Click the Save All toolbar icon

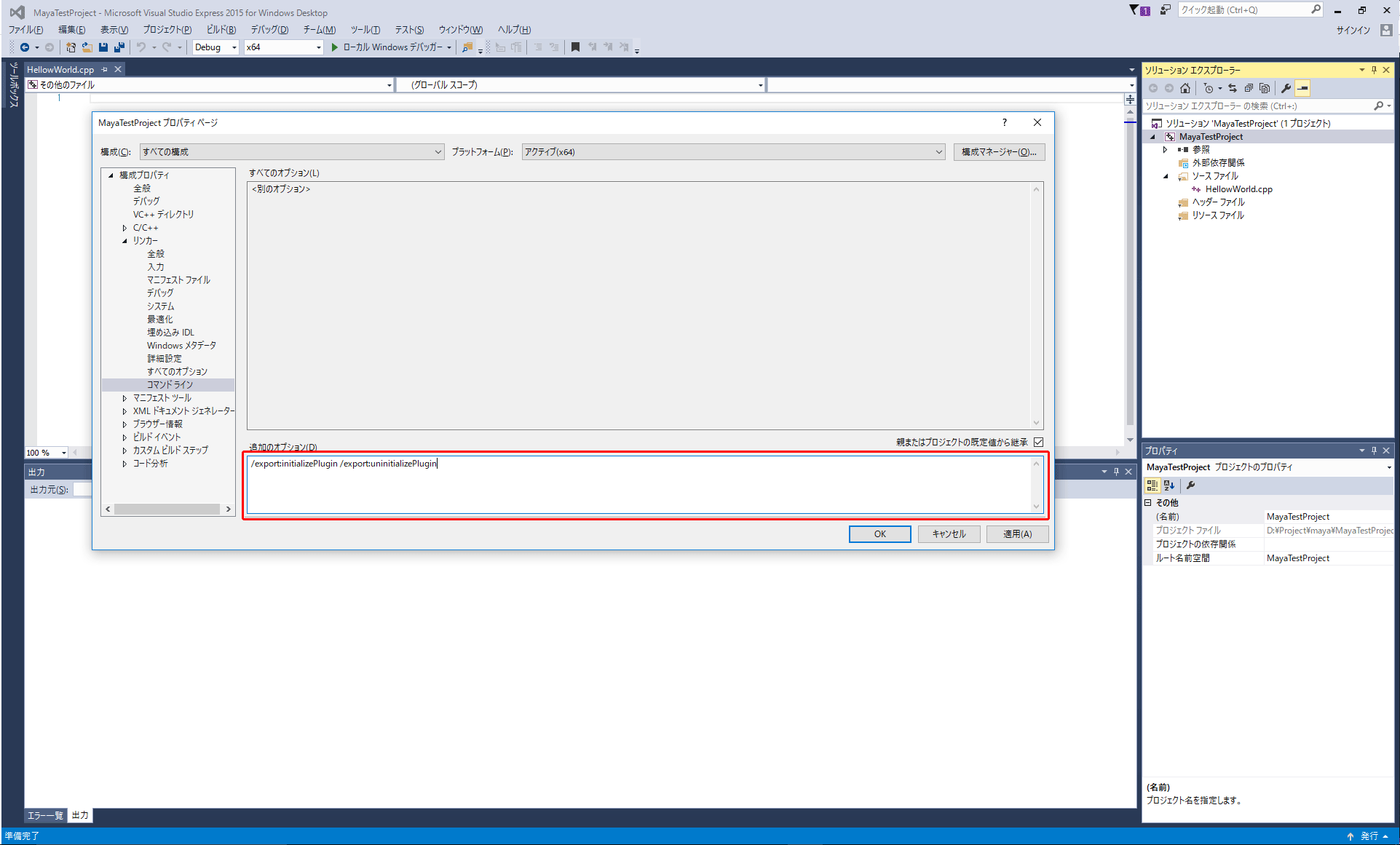pyautogui.click(x=119, y=47)
